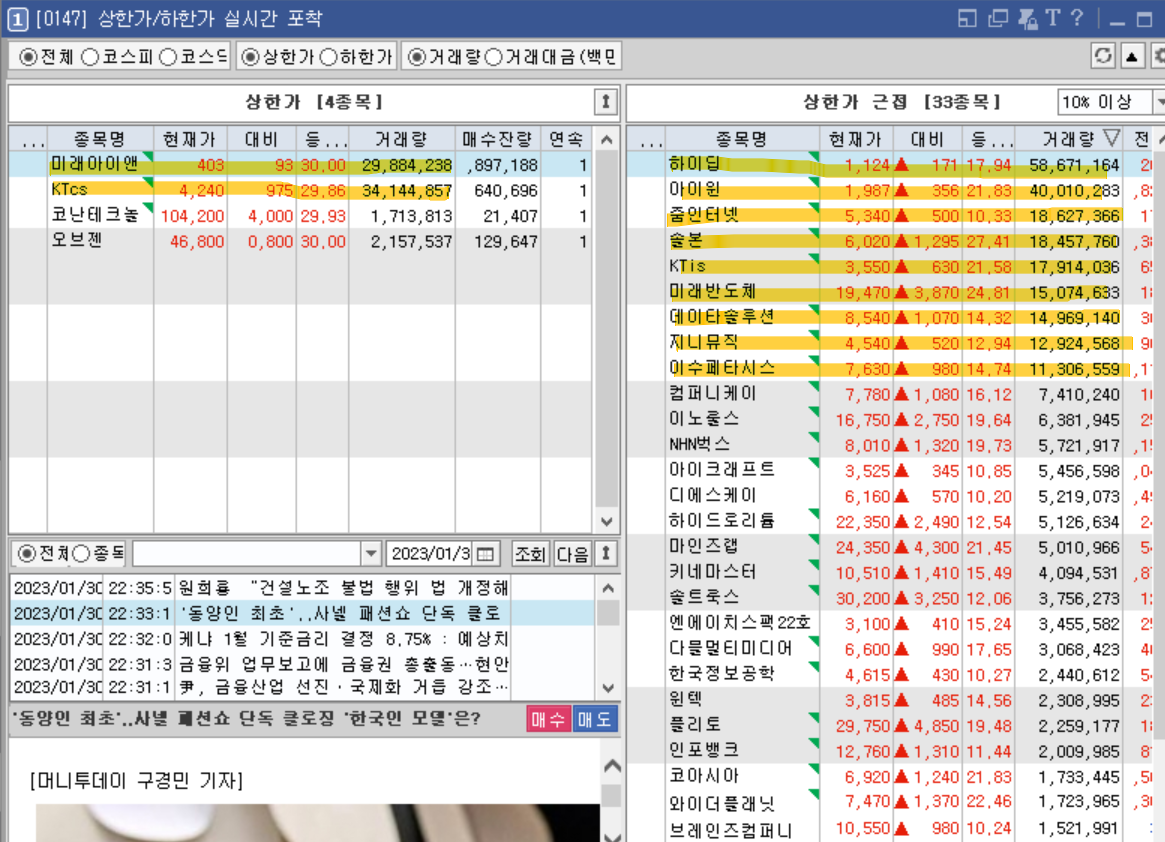1165x842 pixels.
Task: Select 코스피 radio button
Action: pyautogui.click(x=90, y=56)
